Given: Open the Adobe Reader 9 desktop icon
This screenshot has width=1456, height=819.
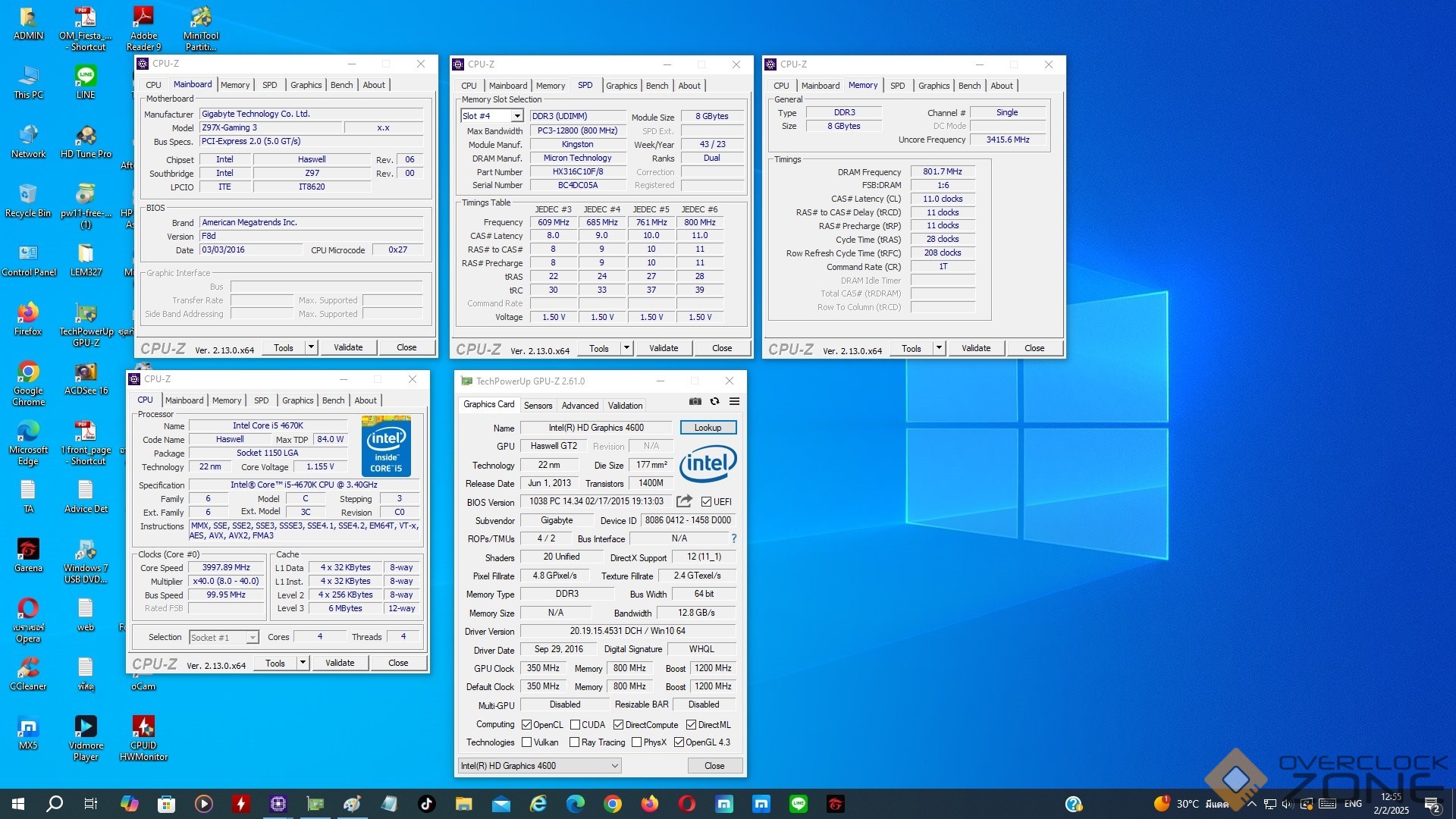Looking at the screenshot, I should tap(143, 28).
